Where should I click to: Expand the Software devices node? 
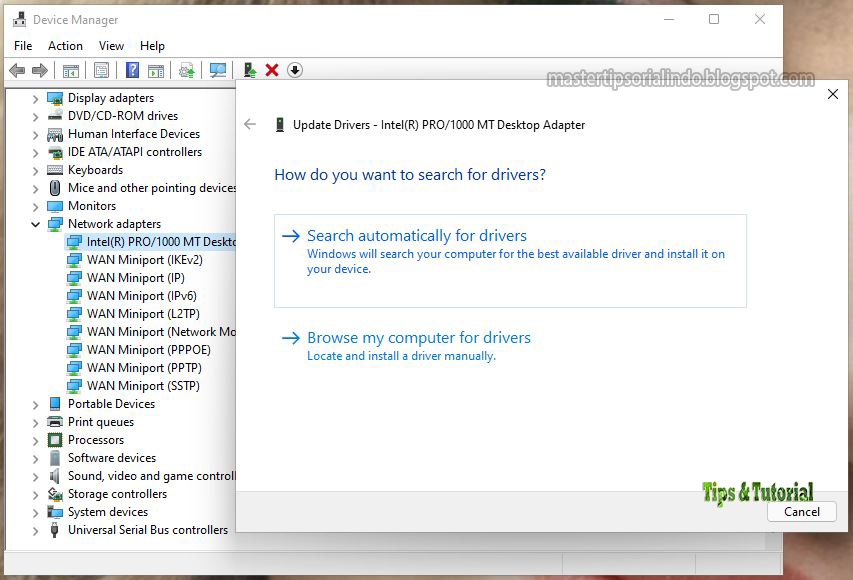coord(35,458)
